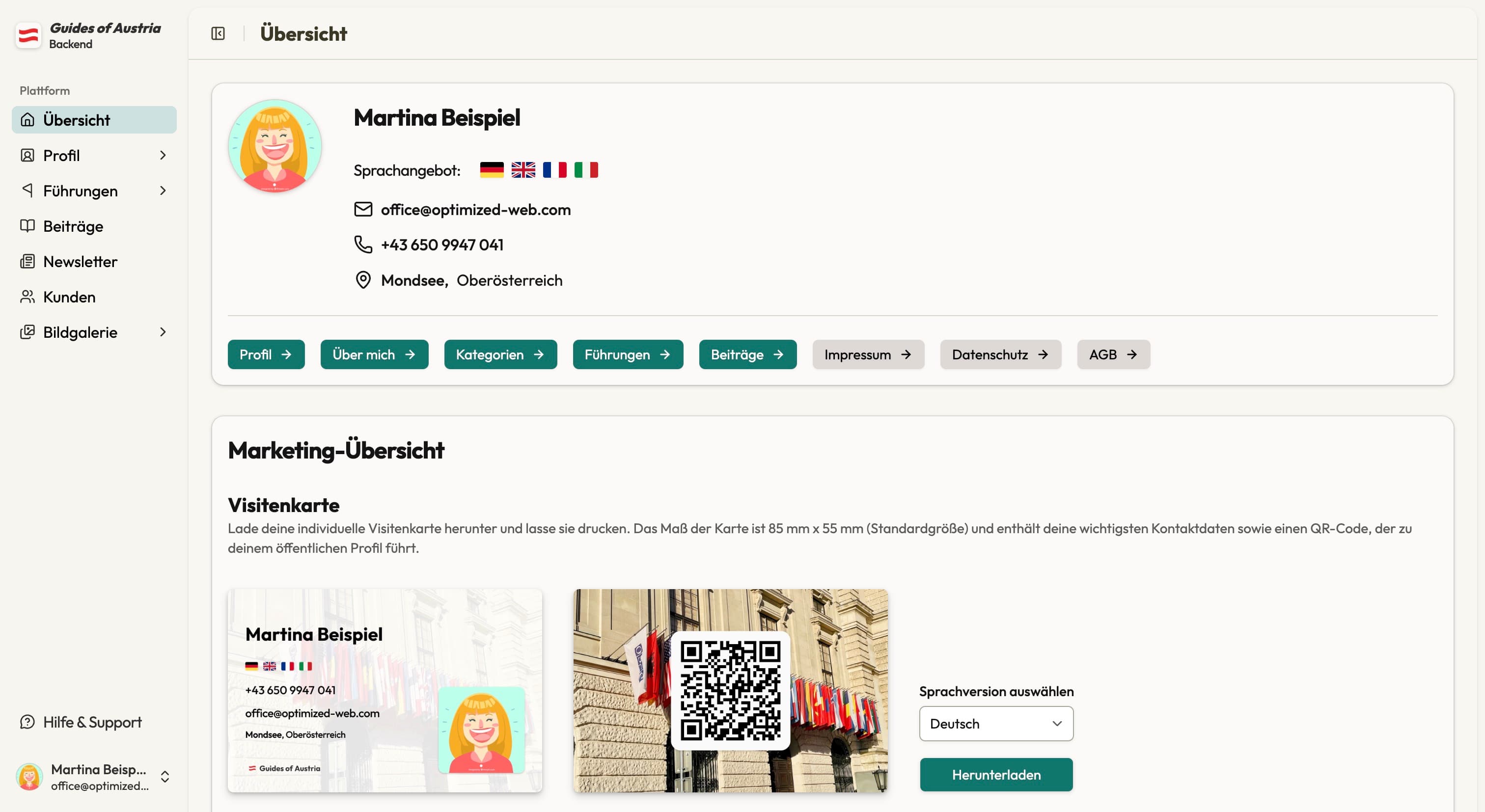The width and height of the screenshot is (1485, 812).
Task: Click the question mark icon for Hilfe & Support
Action: click(27, 722)
